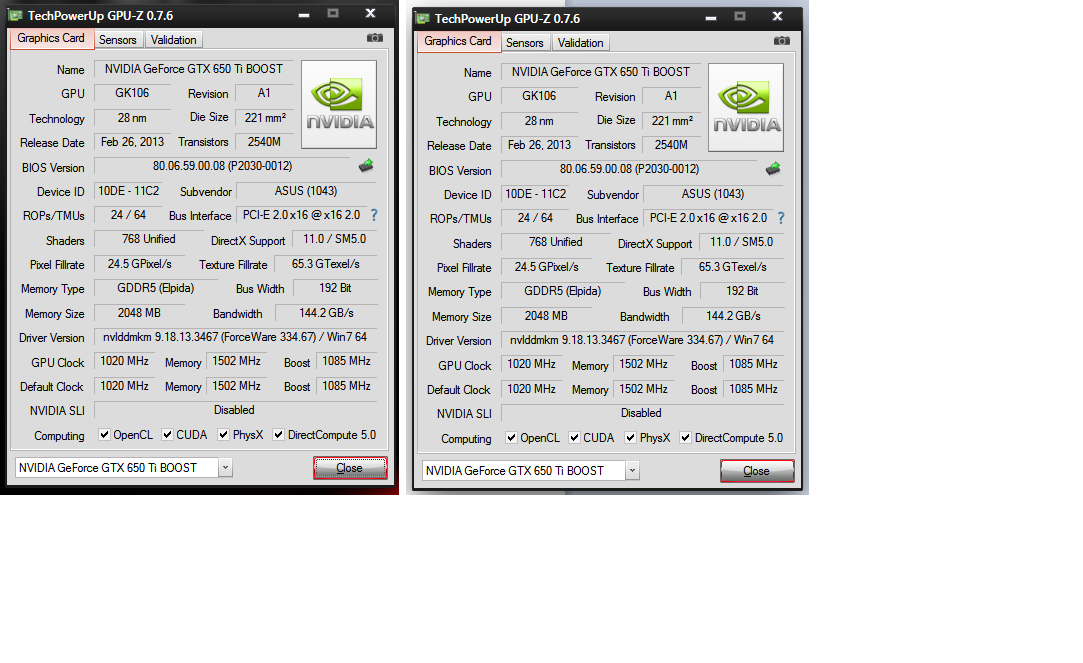Click 144.2 GB/s bandwidth value in left window
This screenshot has height=663, width=1083.
(x=326, y=313)
